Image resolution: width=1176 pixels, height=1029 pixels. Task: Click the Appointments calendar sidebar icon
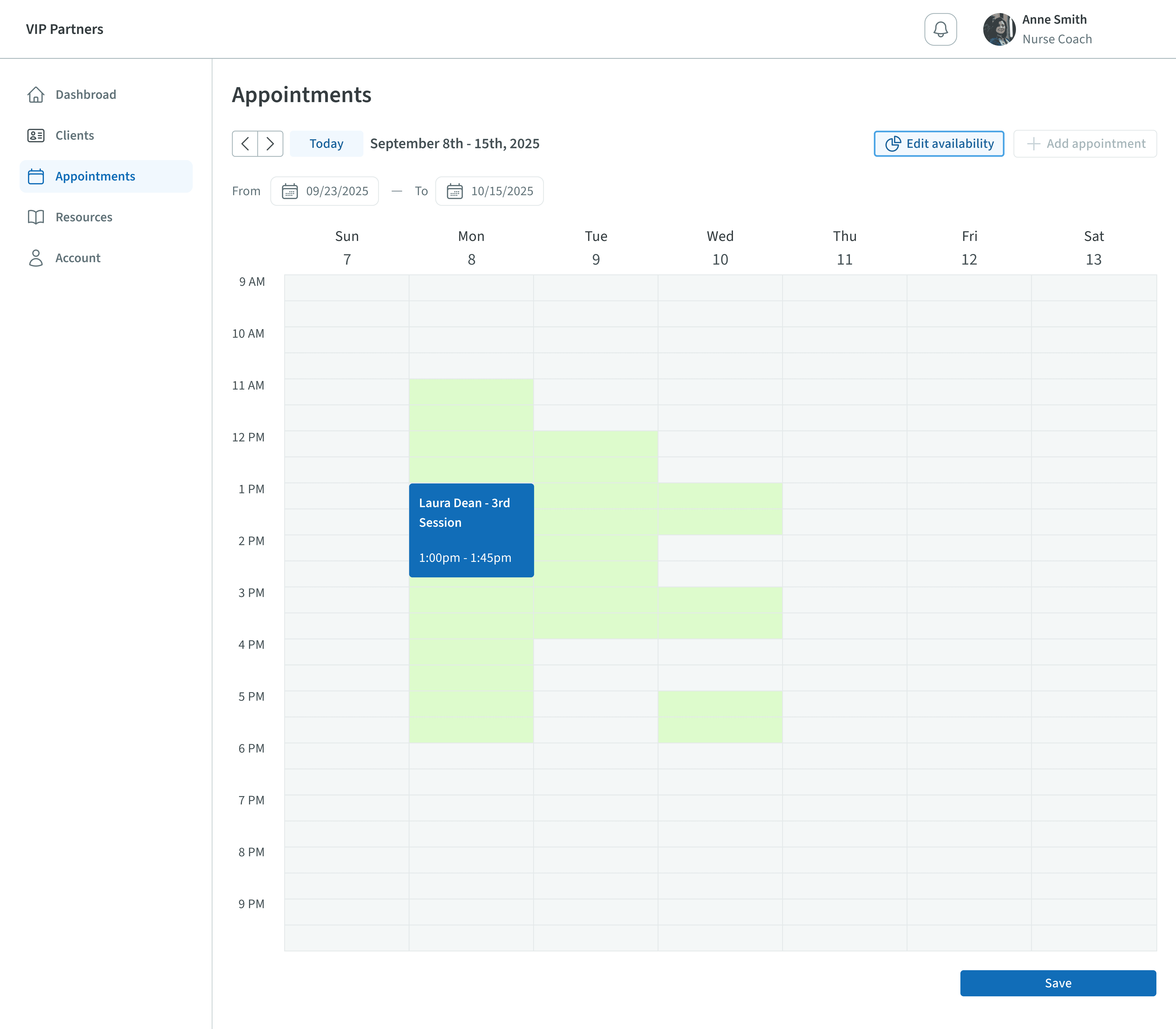36,176
